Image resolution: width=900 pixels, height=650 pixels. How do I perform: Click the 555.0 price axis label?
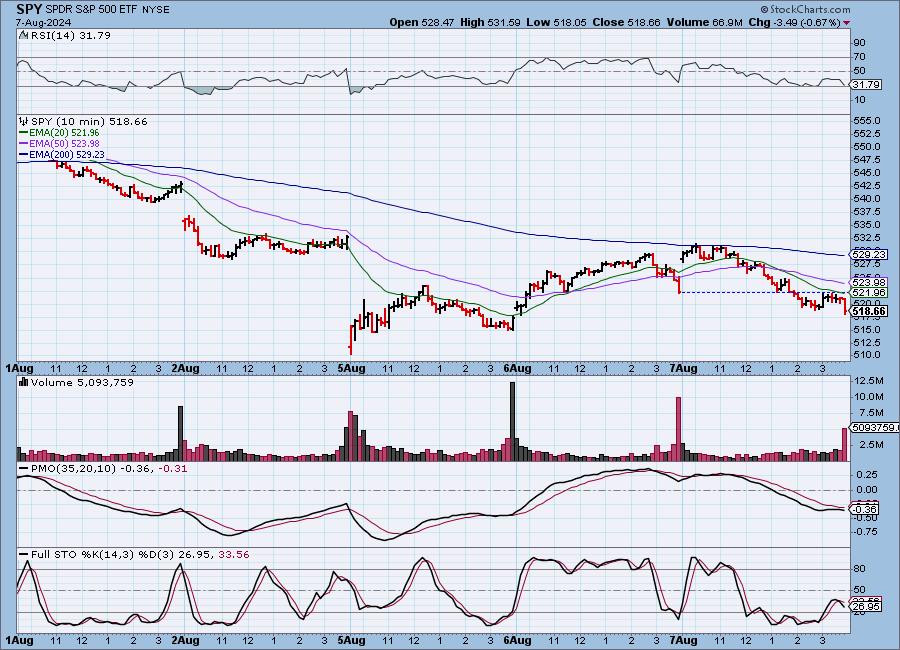(x=867, y=121)
